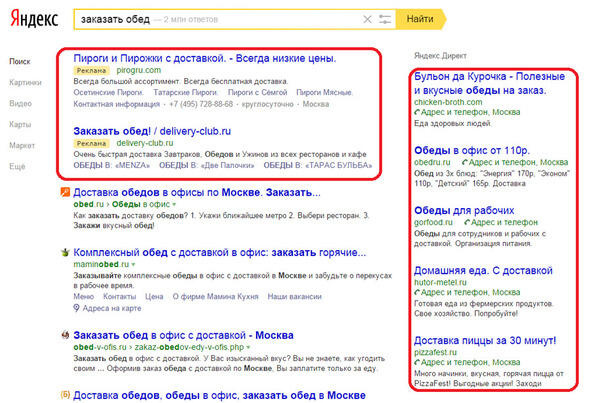This screenshot has height=403, width=591.
Task: Open chicken-broth.com URL
Action: (x=448, y=102)
